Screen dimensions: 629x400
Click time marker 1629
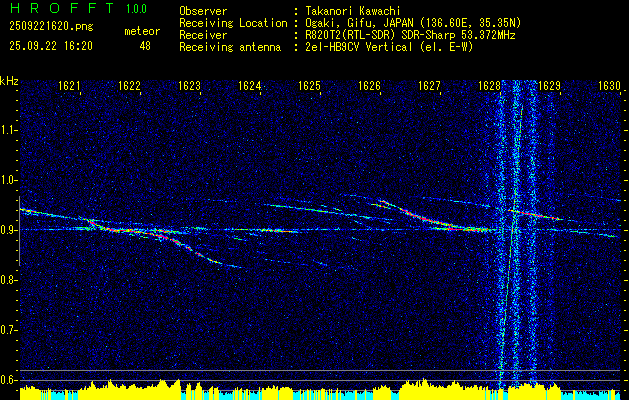[550, 86]
